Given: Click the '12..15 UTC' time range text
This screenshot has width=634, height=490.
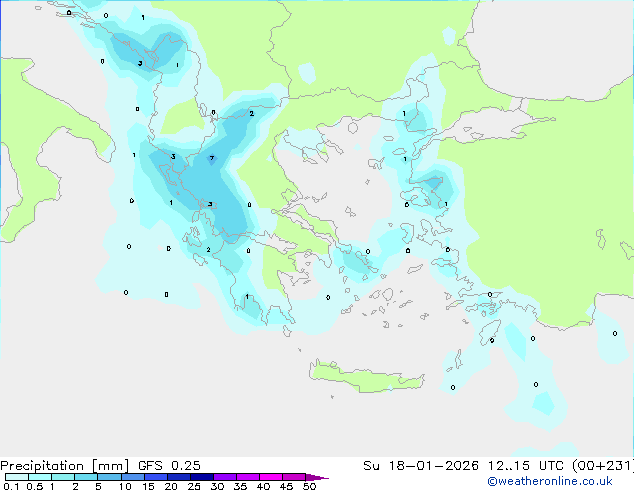Looking at the screenshot, I should (x=525, y=466).
